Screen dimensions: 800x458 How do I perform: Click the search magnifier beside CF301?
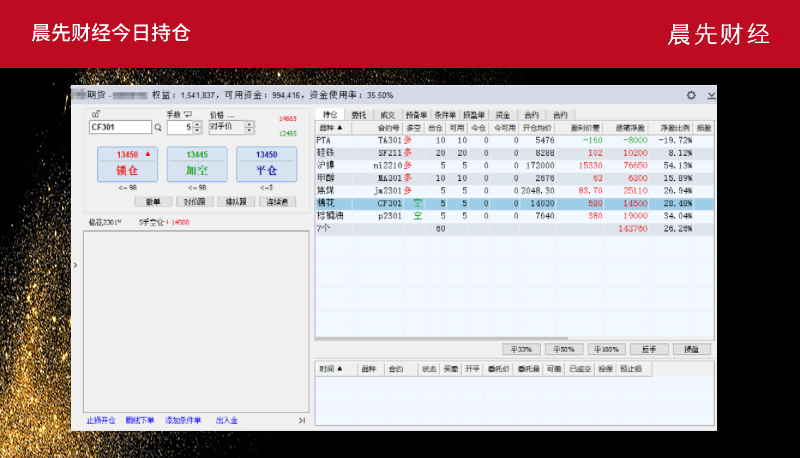tap(158, 128)
